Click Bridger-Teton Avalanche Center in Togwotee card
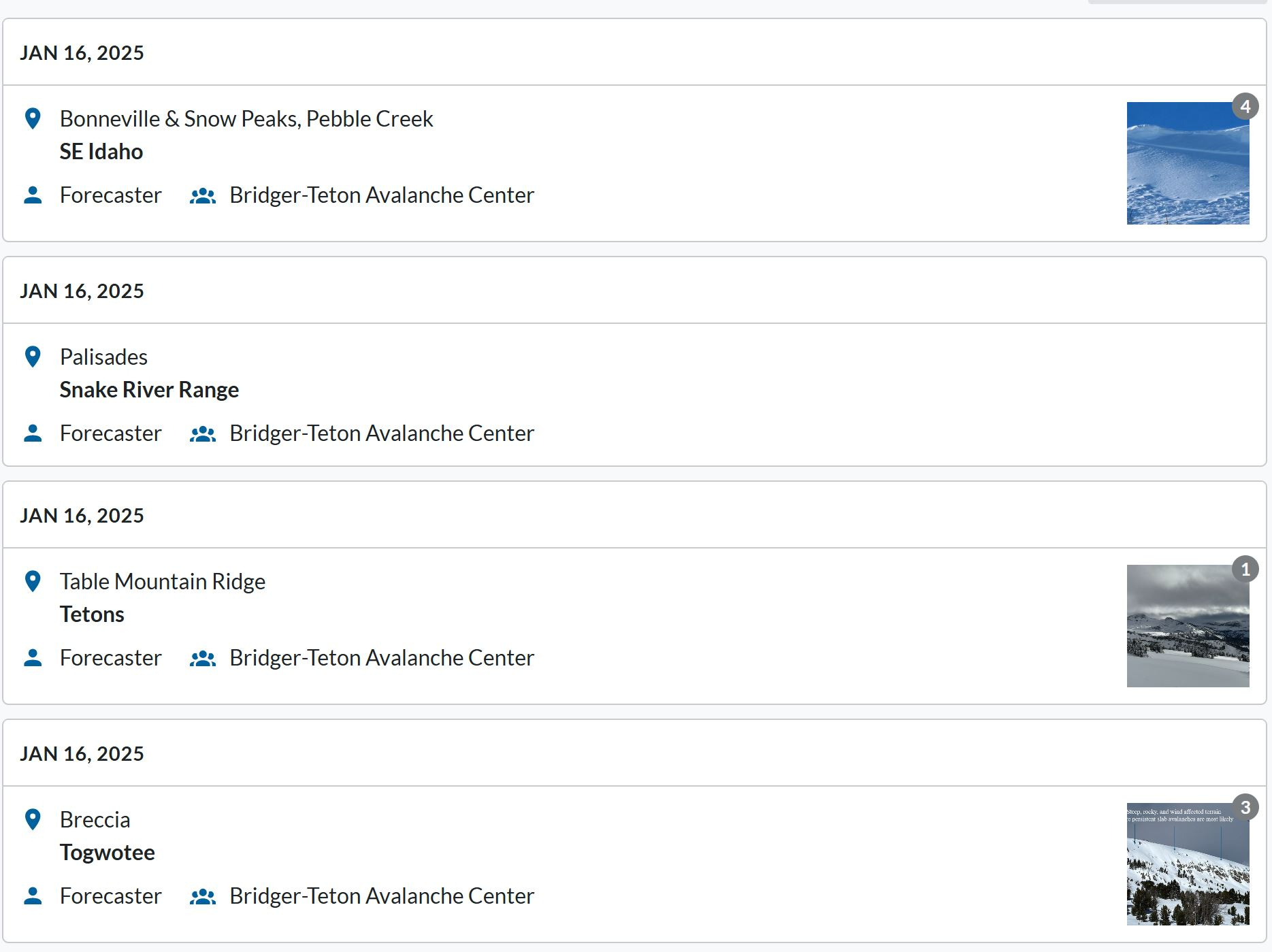The image size is (1272, 952). 382,896
